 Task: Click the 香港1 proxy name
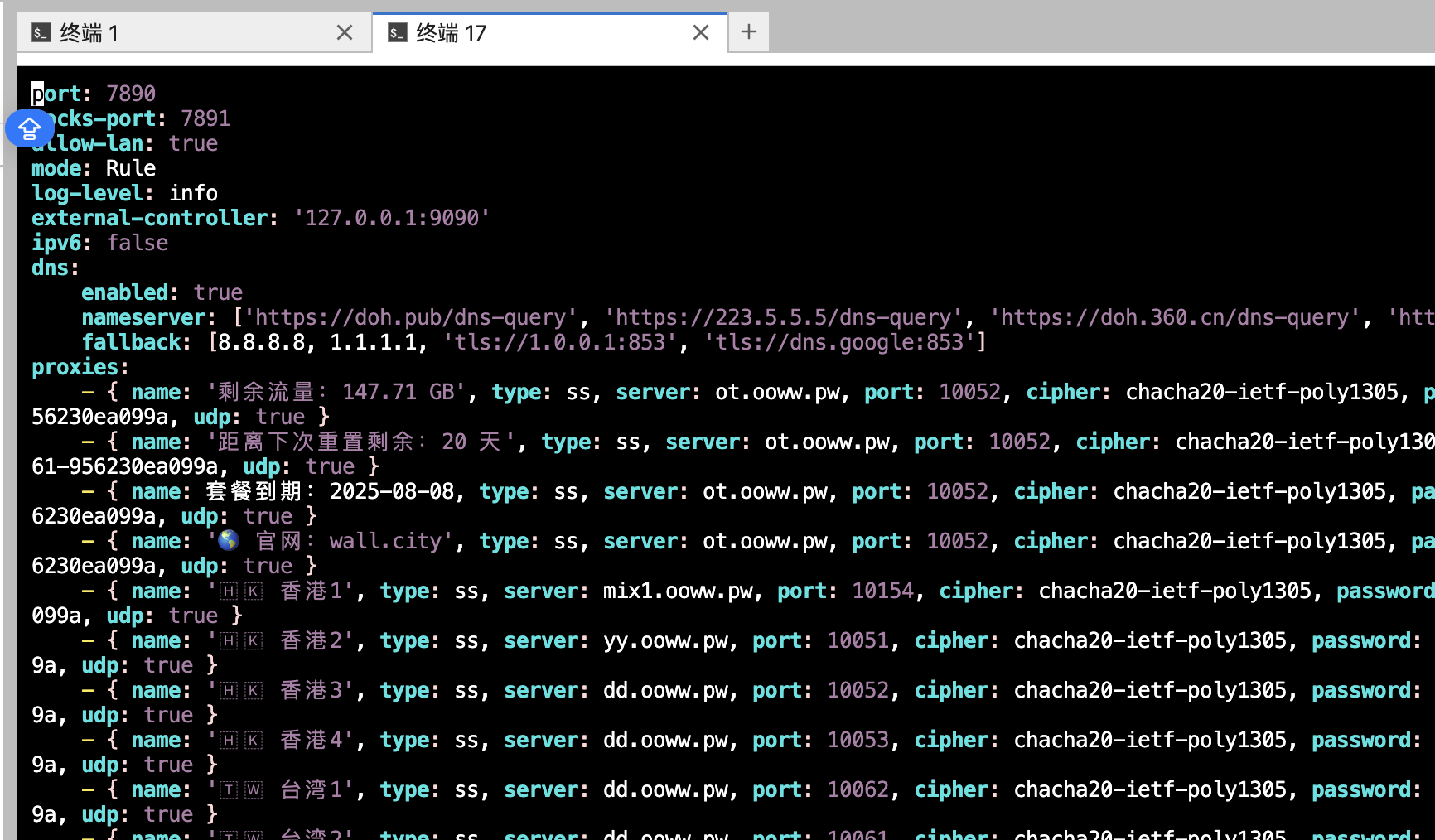[312, 591]
